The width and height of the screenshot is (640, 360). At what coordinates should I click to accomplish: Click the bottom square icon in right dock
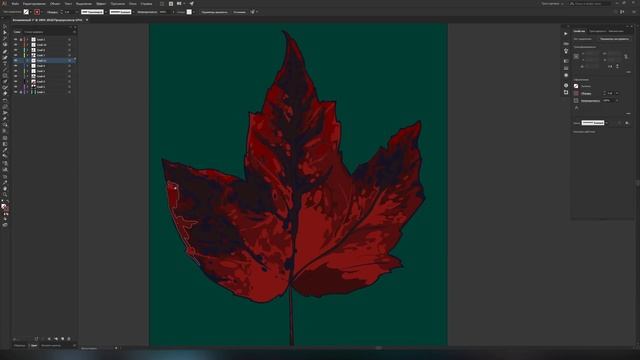(x=566, y=93)
